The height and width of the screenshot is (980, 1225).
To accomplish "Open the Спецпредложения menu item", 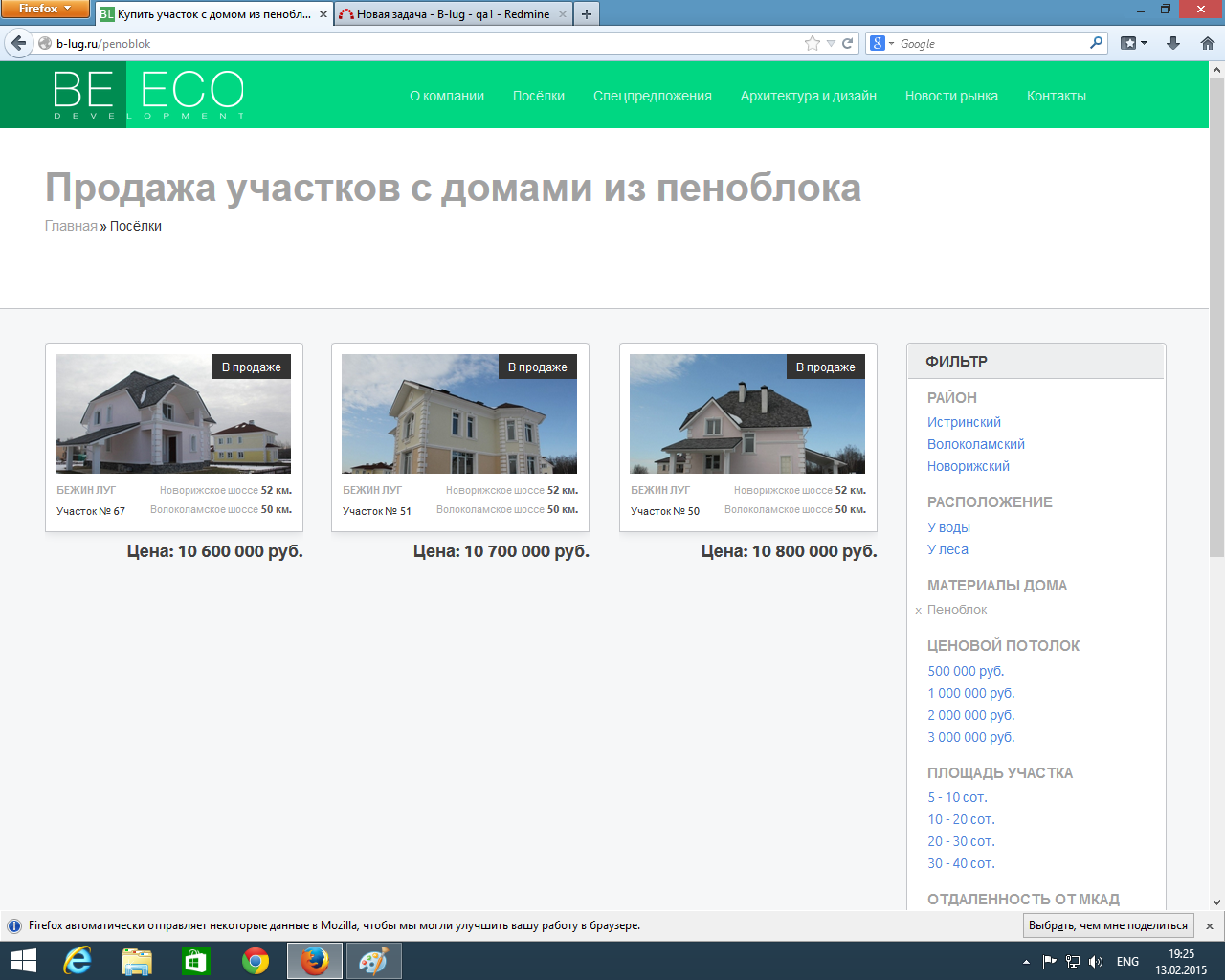I will (x=652, y=96).
